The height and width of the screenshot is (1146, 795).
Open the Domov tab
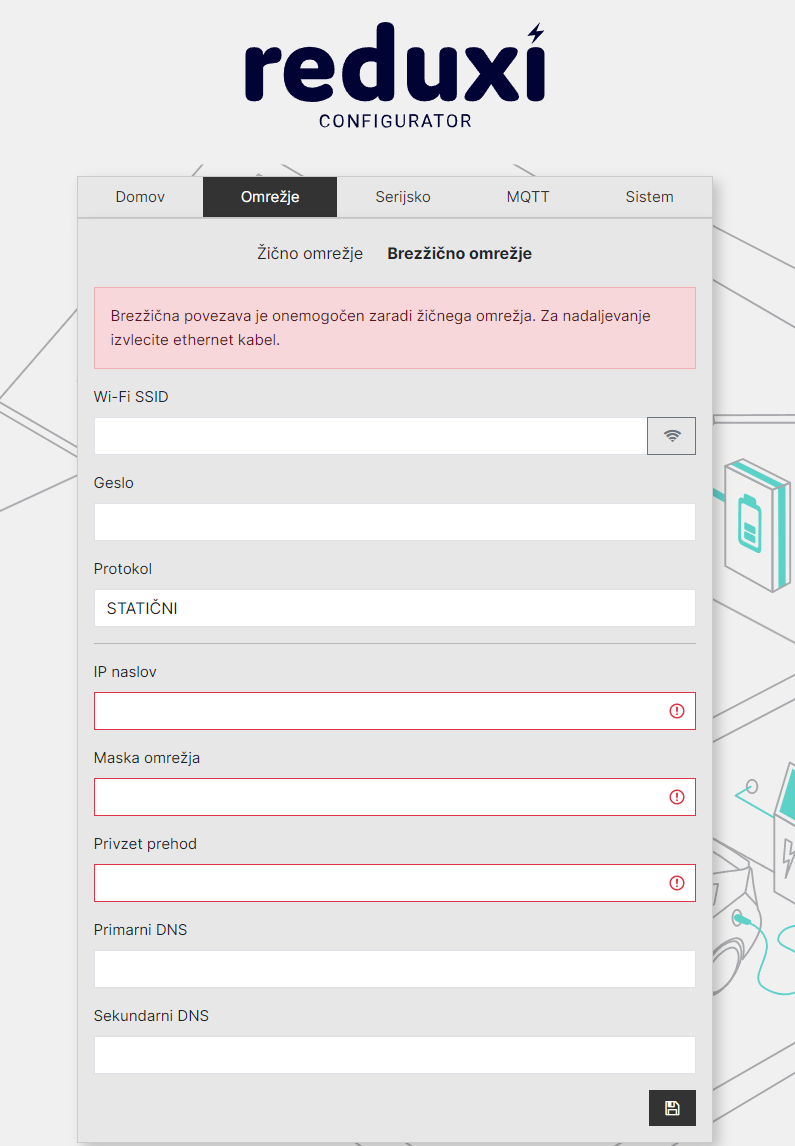[140, 197]
